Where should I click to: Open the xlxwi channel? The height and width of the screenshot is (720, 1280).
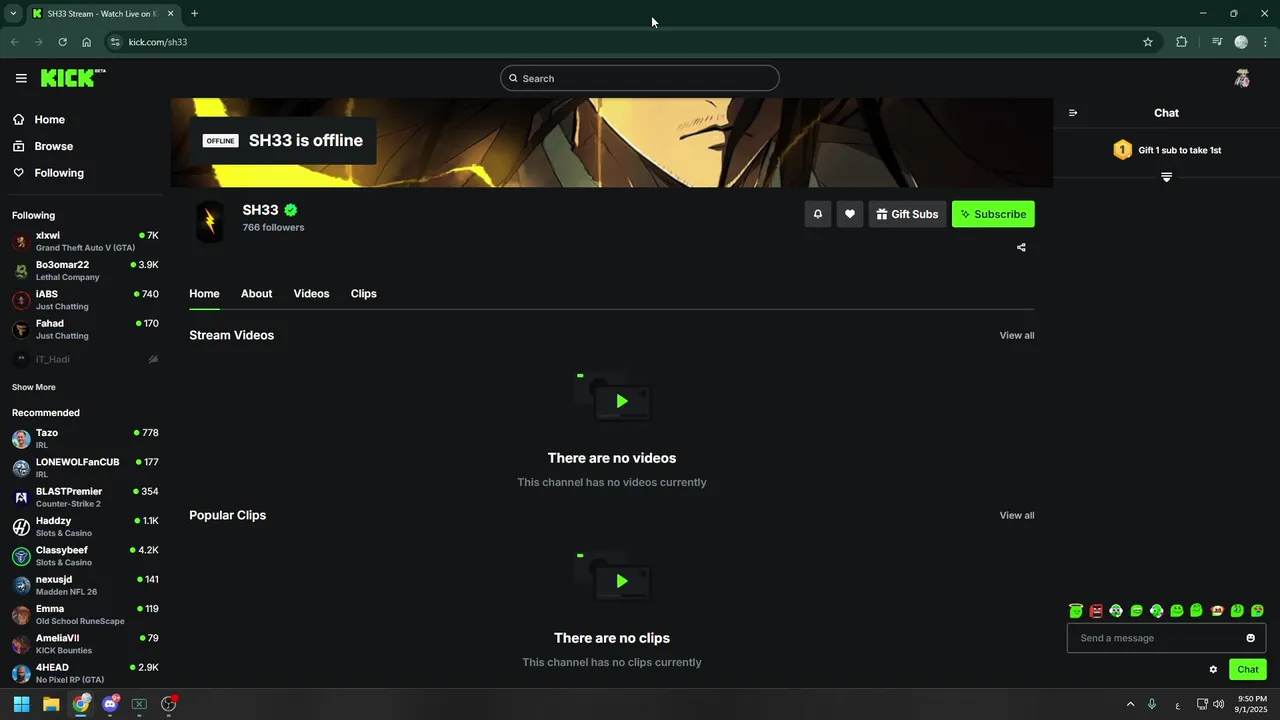coord(85,241)
